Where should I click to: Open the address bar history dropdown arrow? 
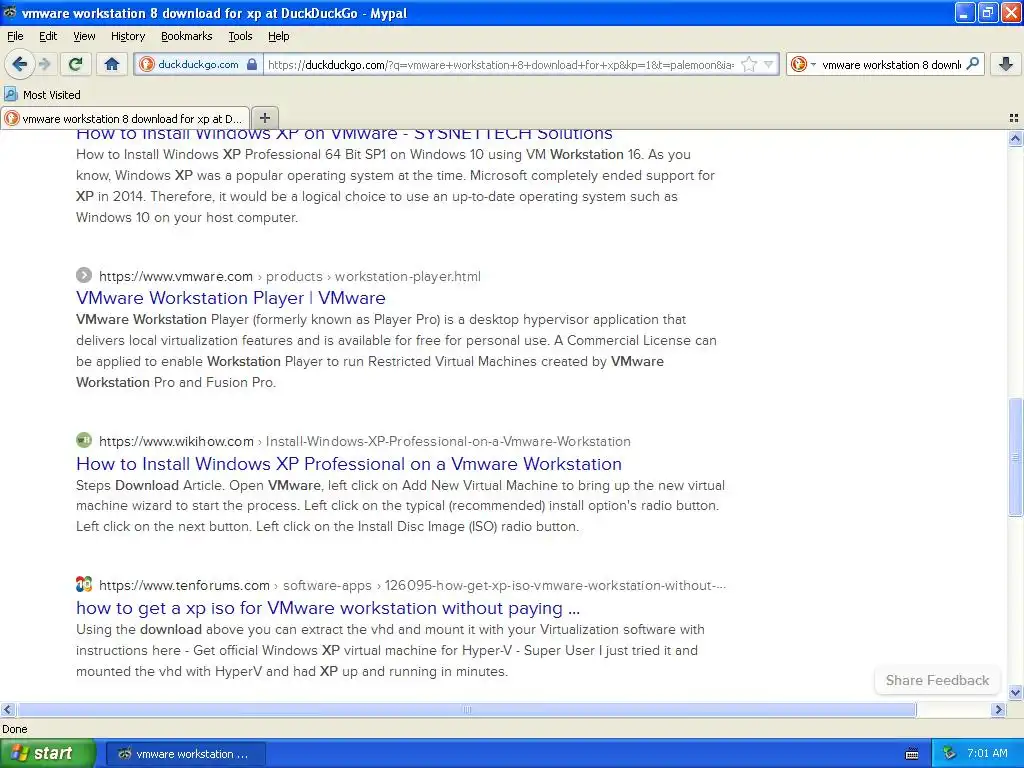769,65
